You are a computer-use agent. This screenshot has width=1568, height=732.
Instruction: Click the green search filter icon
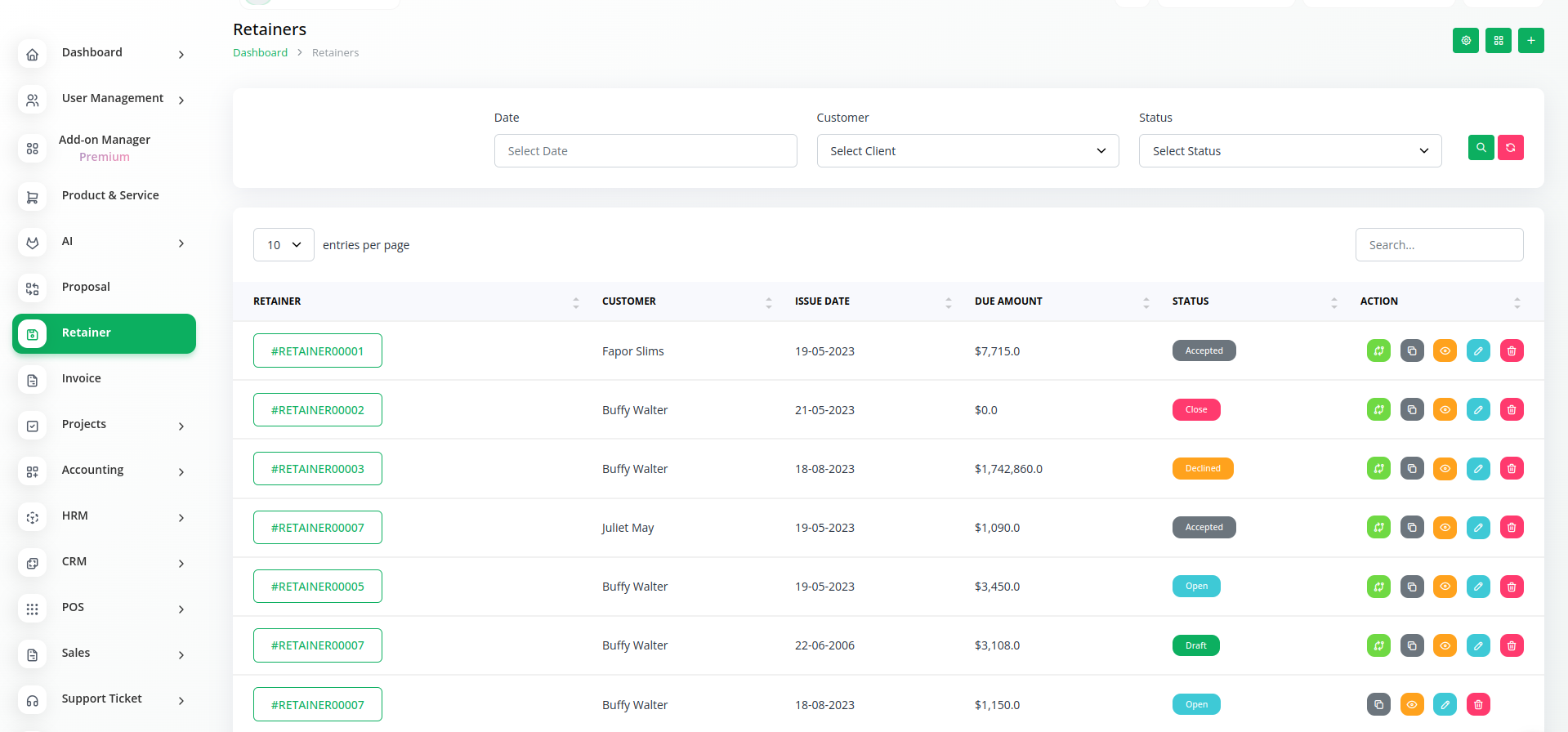[x=1481, y=148]
